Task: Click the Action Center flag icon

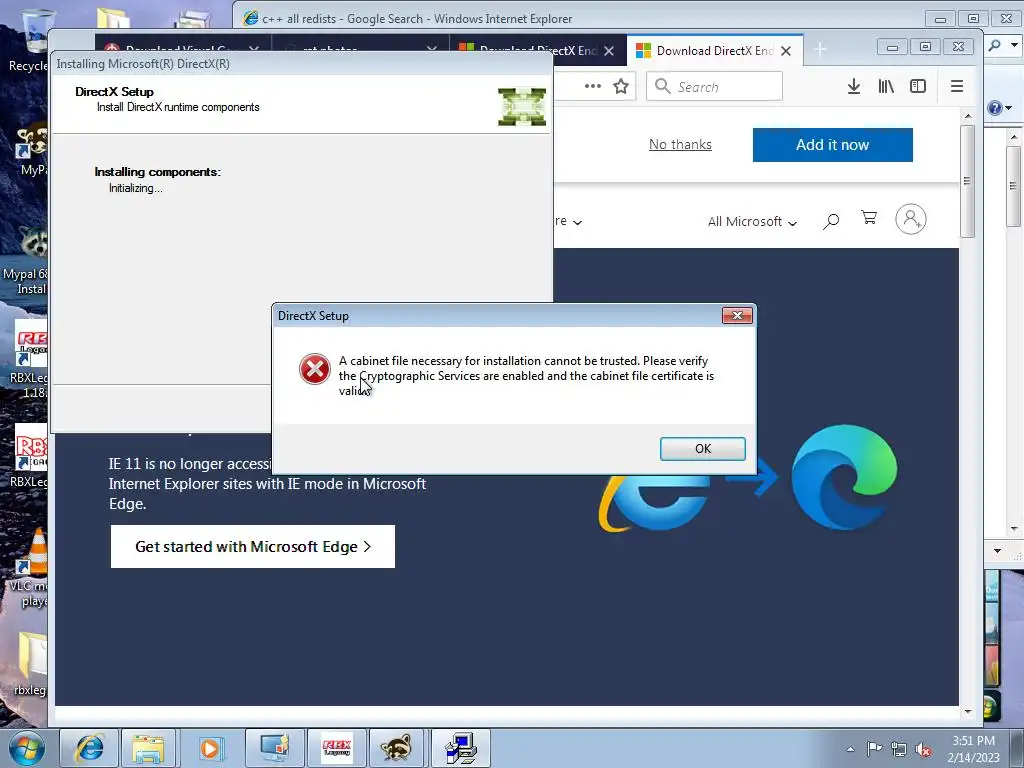Action: coord(874,749)
